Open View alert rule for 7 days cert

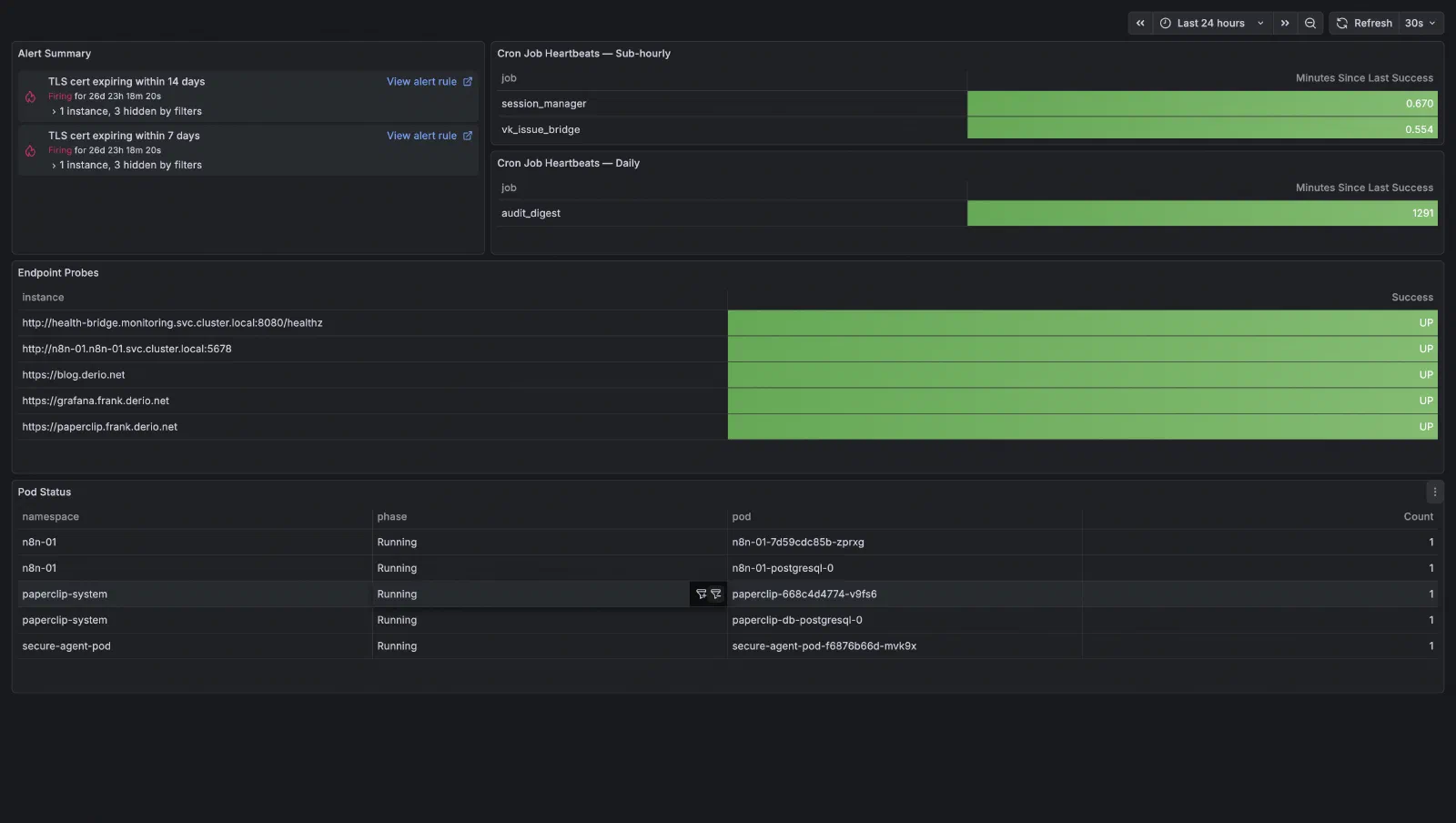coord(429,136)
